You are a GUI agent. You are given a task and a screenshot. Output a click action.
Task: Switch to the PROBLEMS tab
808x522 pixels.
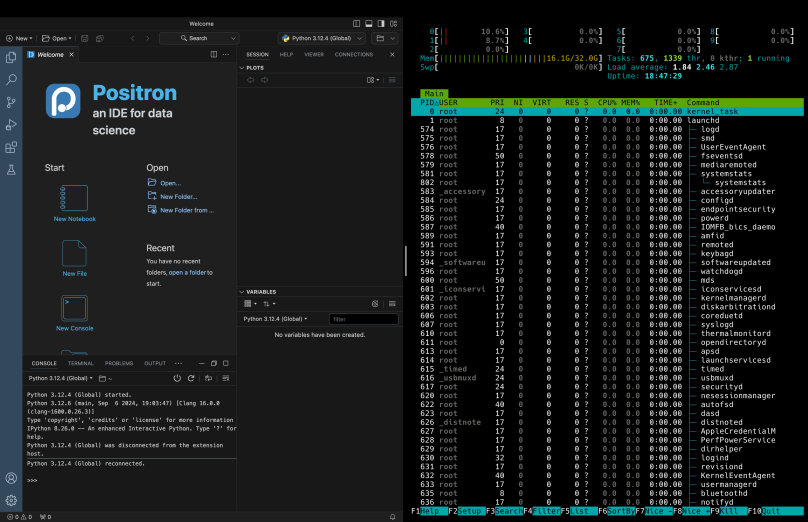click(x=119, y=363)
